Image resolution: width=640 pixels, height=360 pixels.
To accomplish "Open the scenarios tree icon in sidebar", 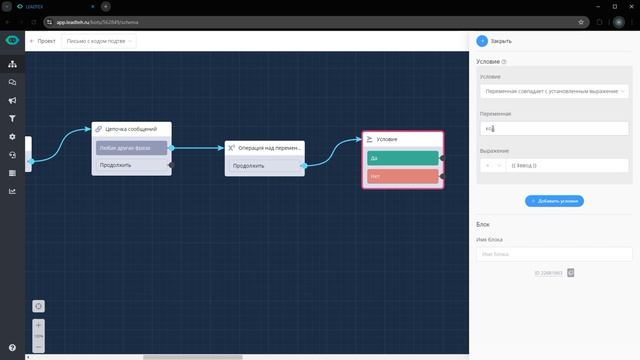I will pyautogui.click(x=12, y=64).
